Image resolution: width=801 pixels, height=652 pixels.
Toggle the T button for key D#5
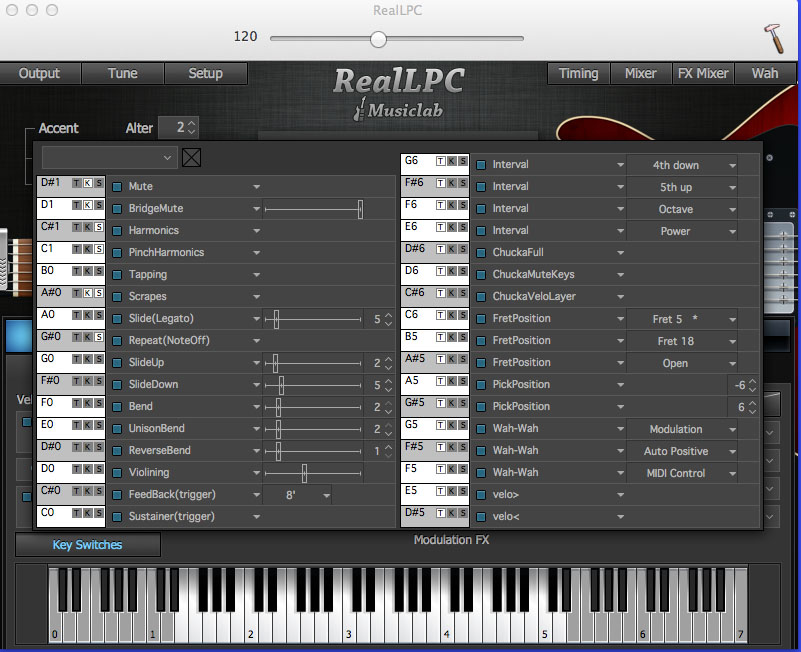coord(440,513)
